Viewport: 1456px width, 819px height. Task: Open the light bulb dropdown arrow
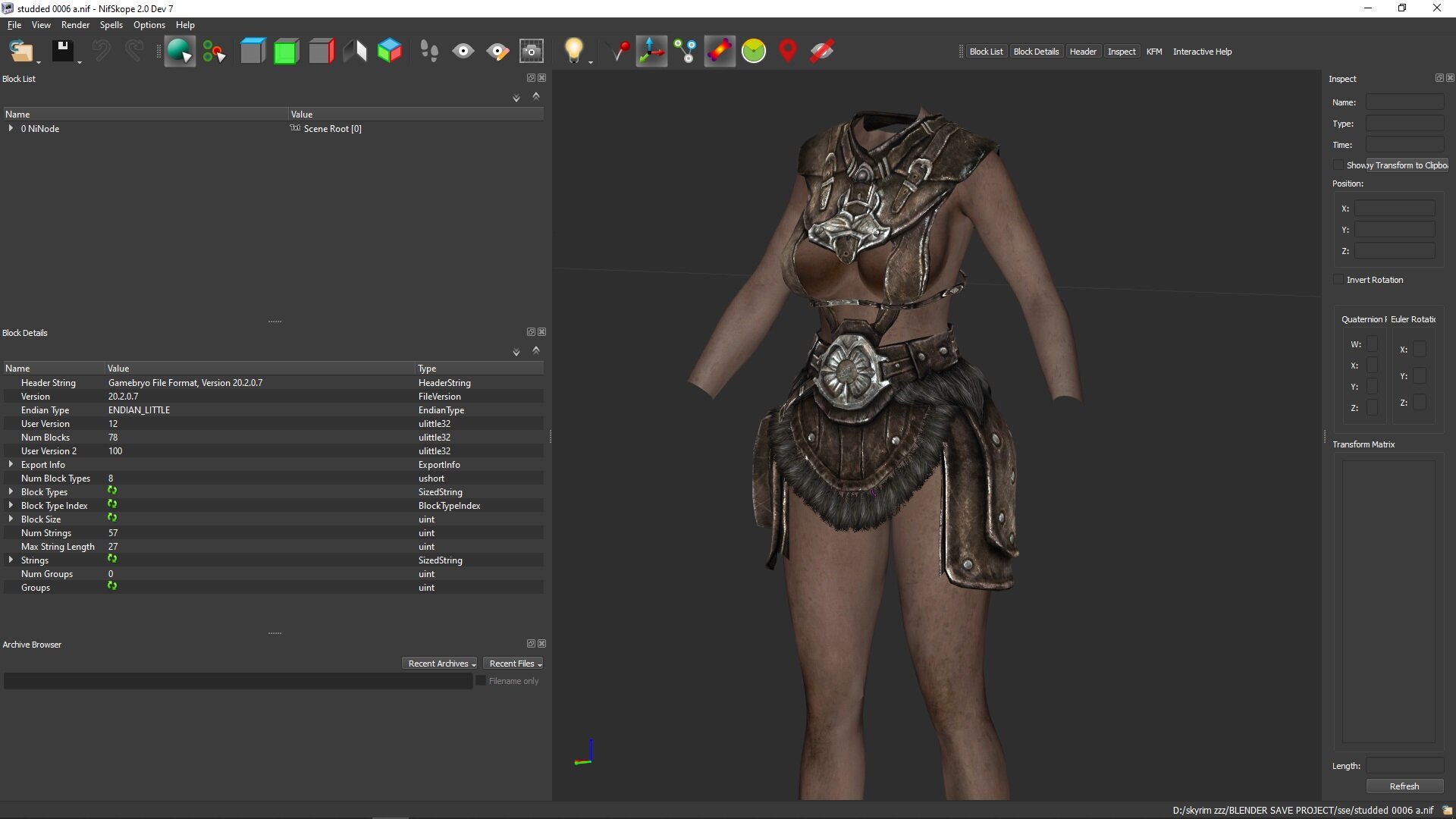[x=591, y=61]
